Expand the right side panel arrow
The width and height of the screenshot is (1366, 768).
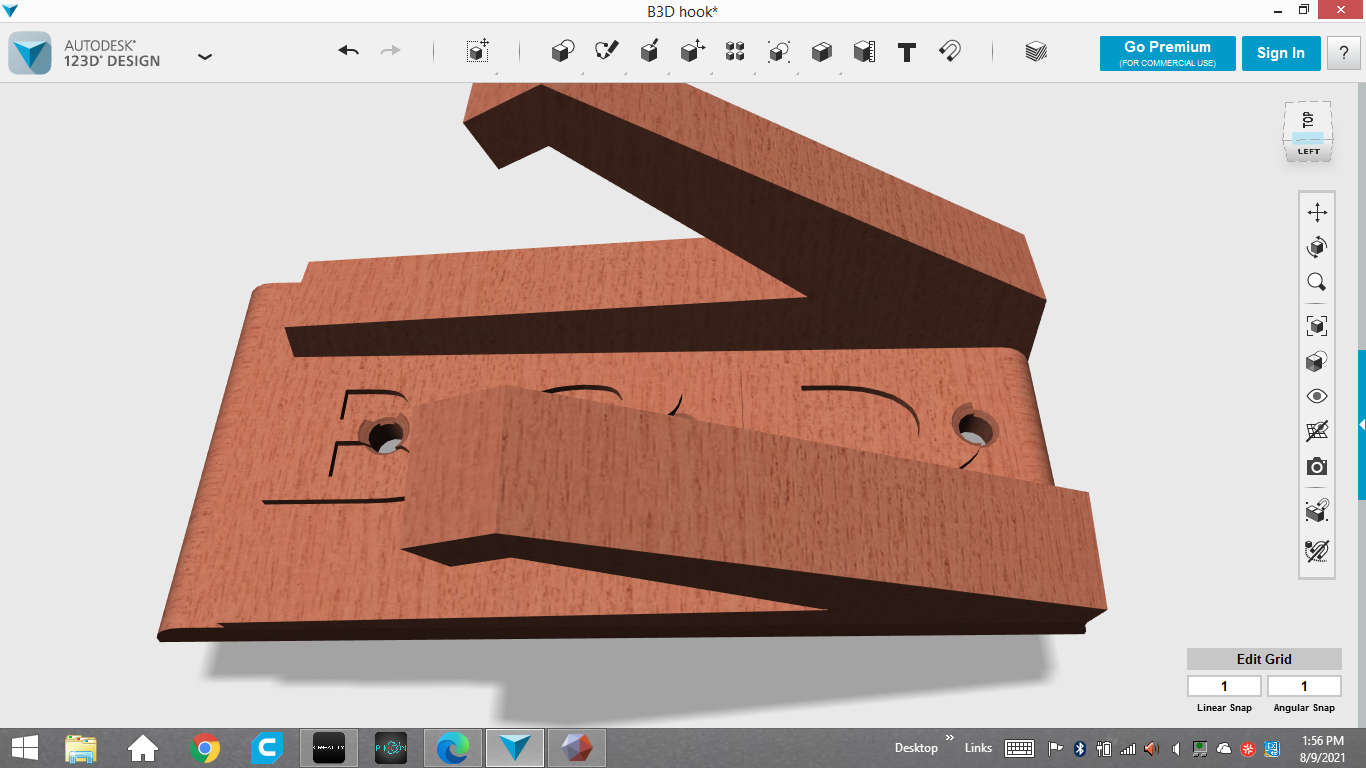(x=1361, y=425)
